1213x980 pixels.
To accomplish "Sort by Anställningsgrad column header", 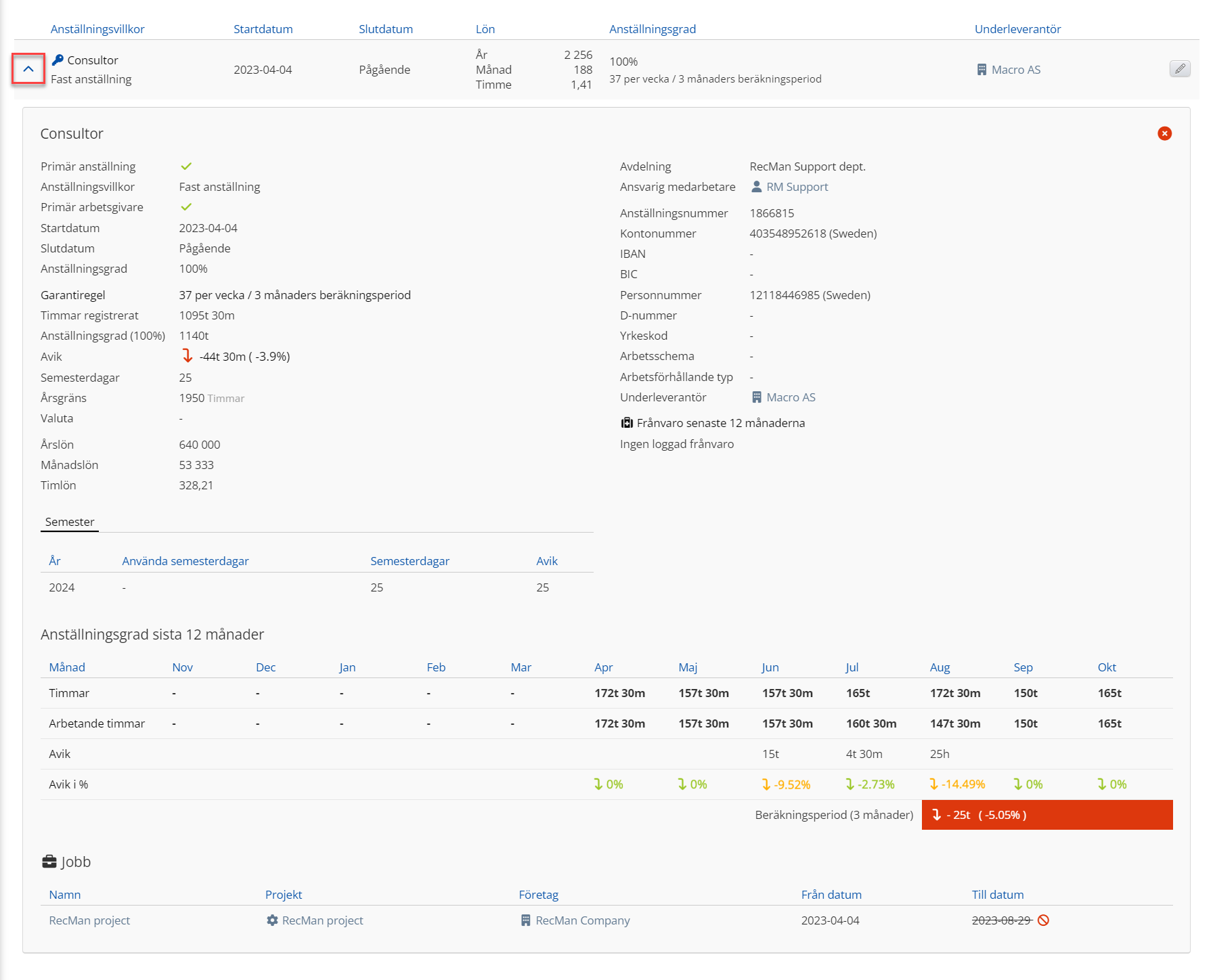I will point(652,29).
